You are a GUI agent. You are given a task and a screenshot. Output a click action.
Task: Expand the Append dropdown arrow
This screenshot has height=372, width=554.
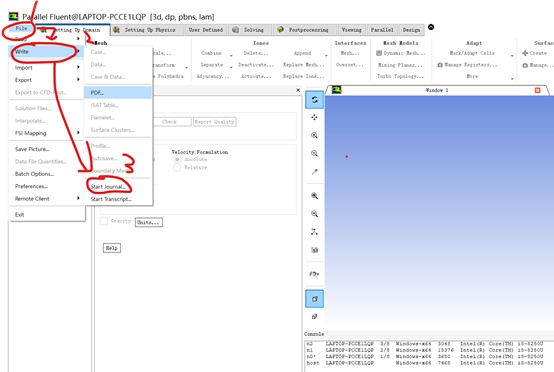tap(326, 56)
